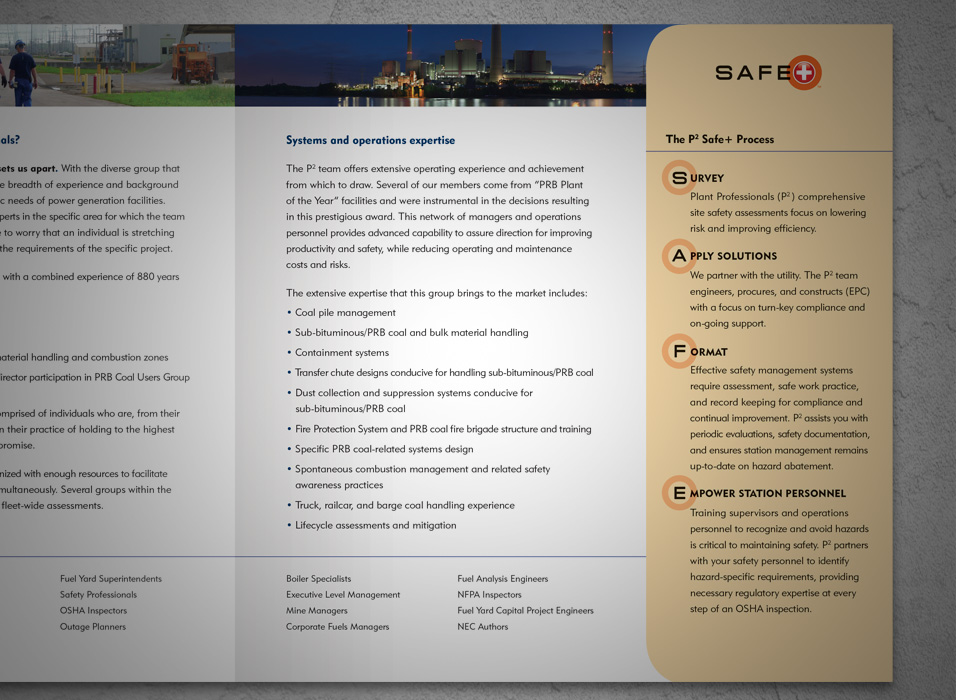This screenshot has height=700, width=956.
Task: Click "Safety Professionals" footer entry
Action: [98, 595]
